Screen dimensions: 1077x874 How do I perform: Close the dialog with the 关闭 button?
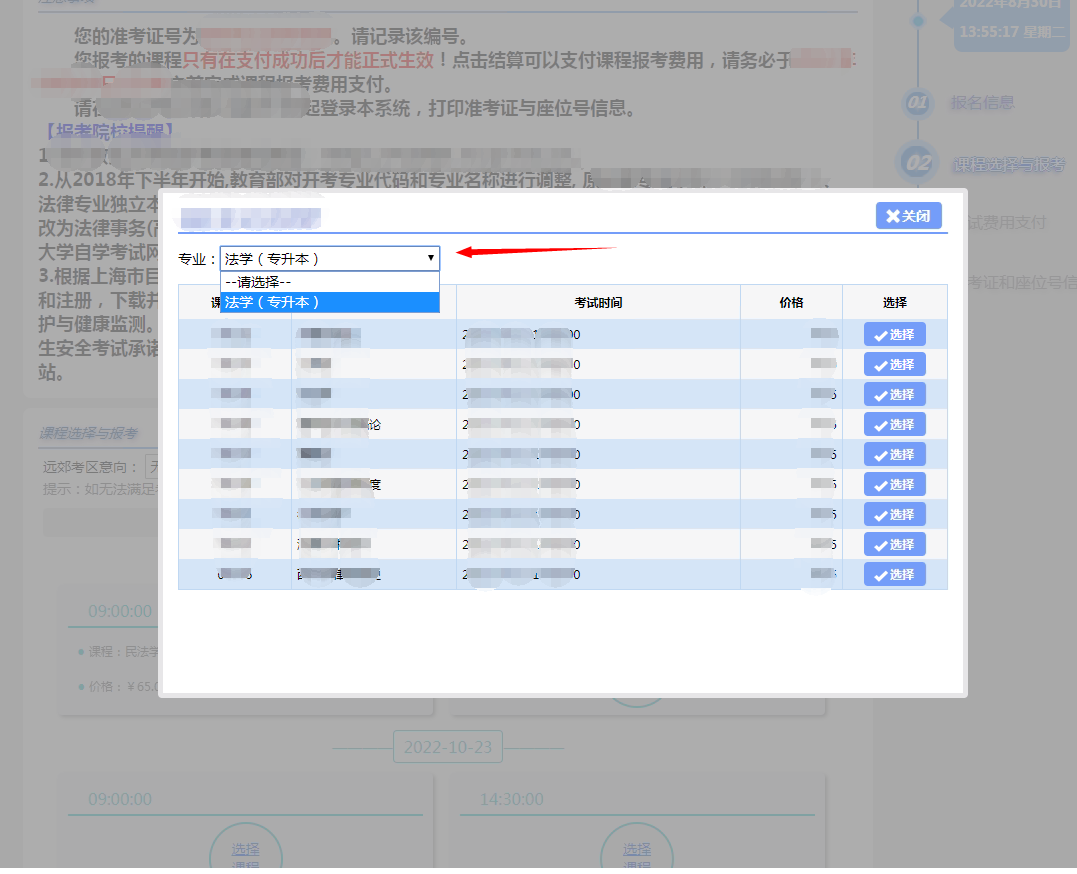tap(908, 216)
